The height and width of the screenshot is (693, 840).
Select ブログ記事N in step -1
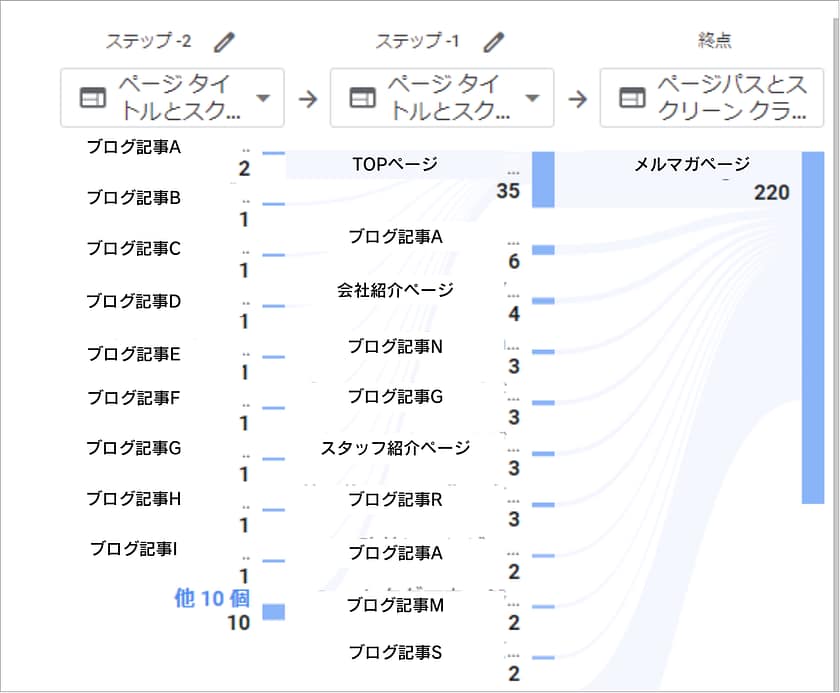pos(395,346)
